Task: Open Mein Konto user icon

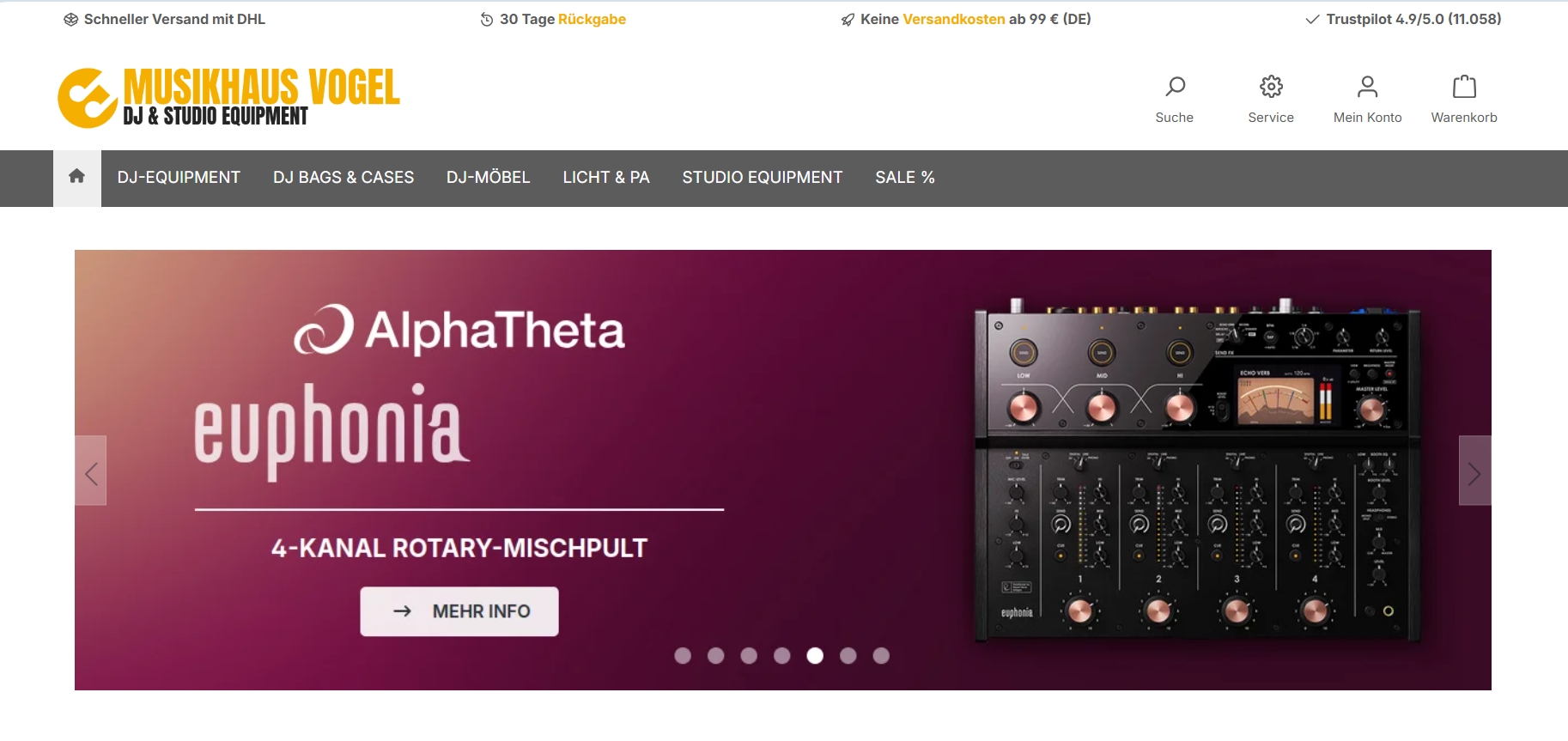Action: click(x=1367, y=86)
